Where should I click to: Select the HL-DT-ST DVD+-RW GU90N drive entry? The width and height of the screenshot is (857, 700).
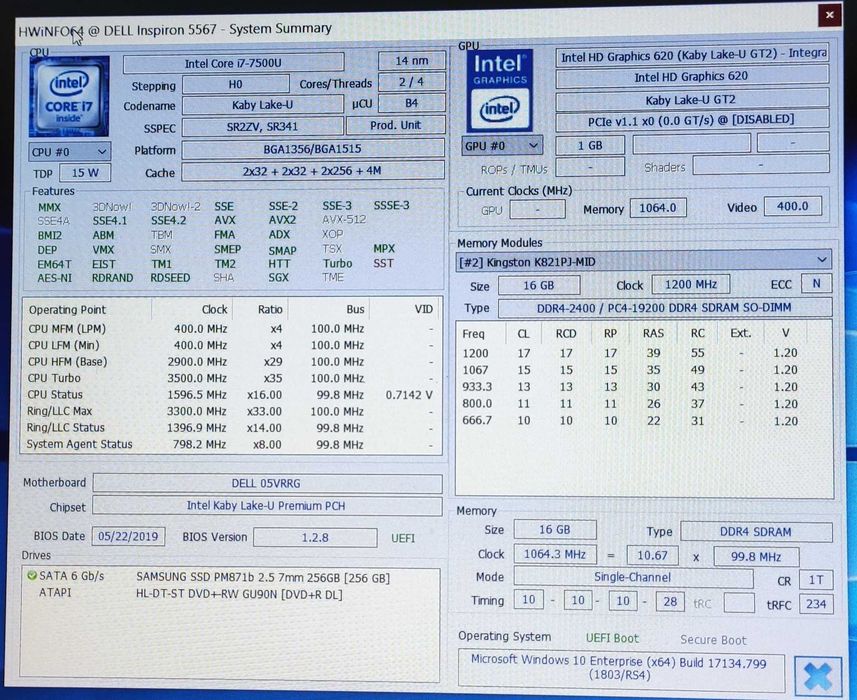pyautogui.click(x=231, y=594)
